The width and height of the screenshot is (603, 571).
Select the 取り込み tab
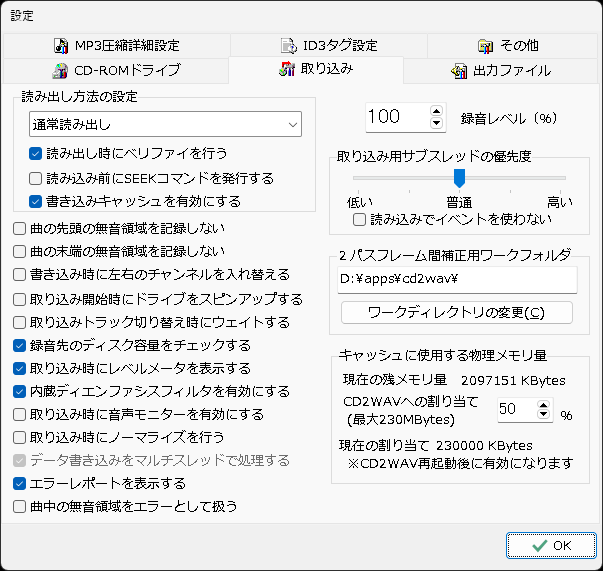point(316,70)
